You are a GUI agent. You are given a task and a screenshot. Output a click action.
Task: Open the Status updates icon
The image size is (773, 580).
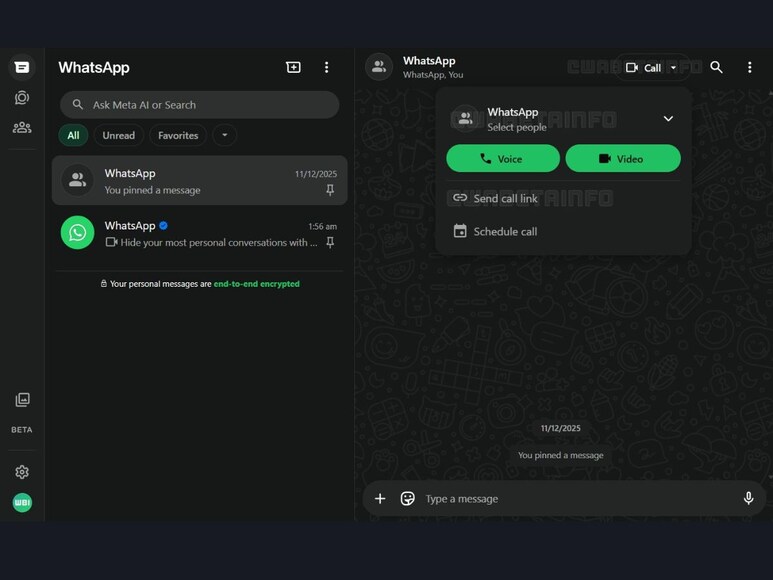22,98
